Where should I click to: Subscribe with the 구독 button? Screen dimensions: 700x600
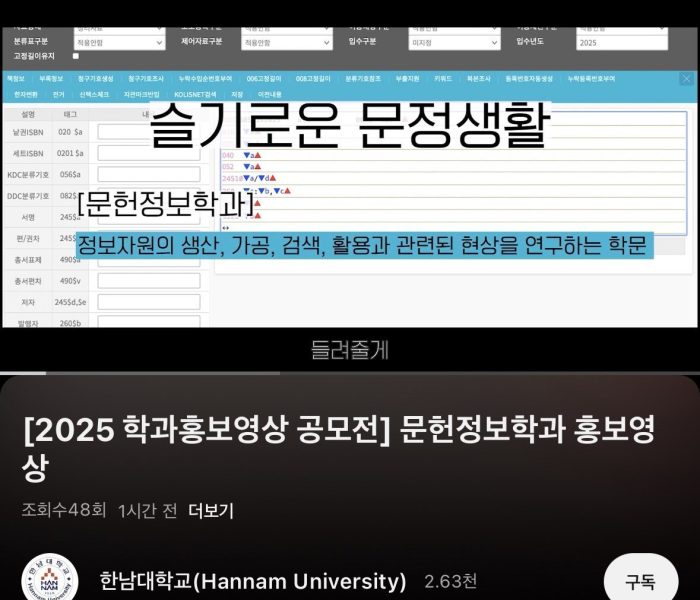(641, 579)
